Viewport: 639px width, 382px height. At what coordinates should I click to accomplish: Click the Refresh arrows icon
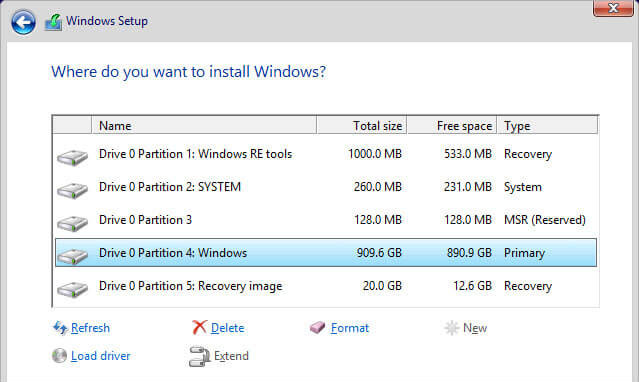point(60,327)
